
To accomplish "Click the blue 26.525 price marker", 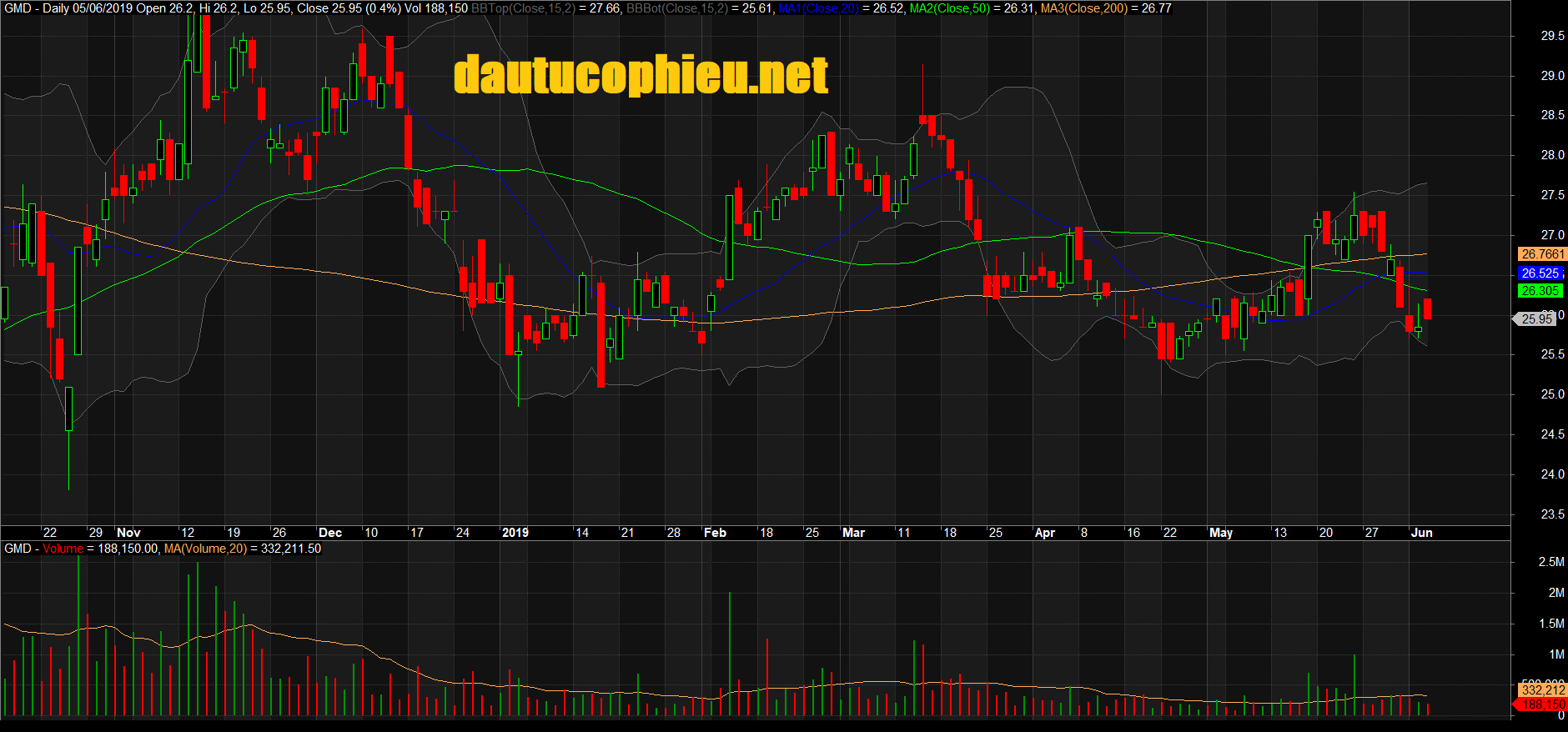I will pyautogui.click(x=1540, y=273).
